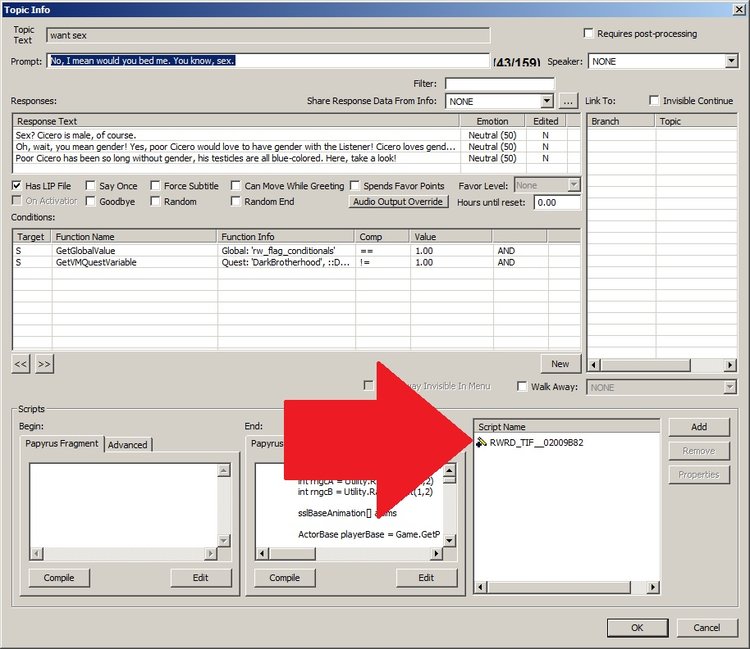
Task: Edit the End fragment
Action: point(426,578)
